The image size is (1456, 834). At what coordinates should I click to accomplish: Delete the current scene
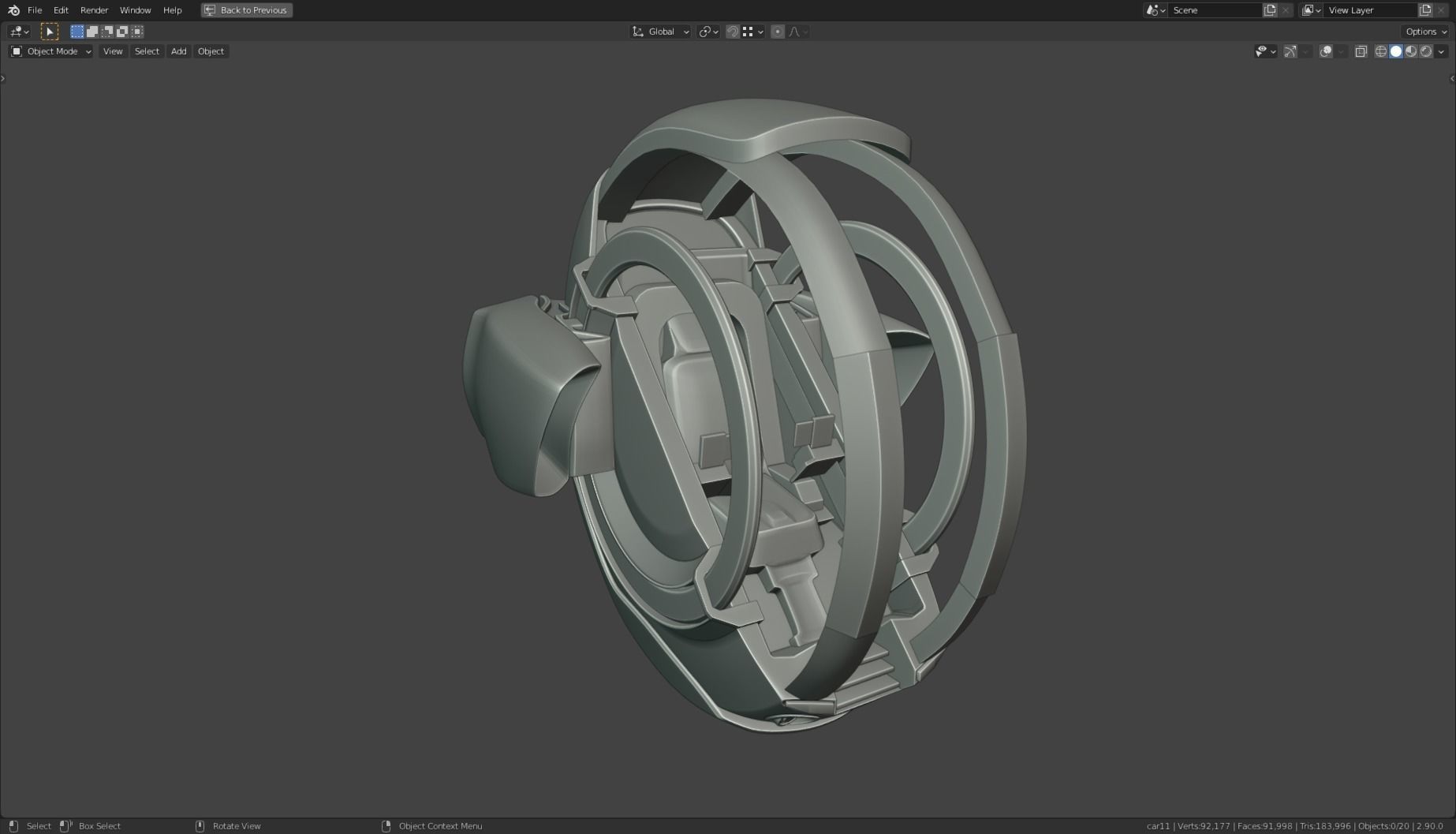[1286, 10]
